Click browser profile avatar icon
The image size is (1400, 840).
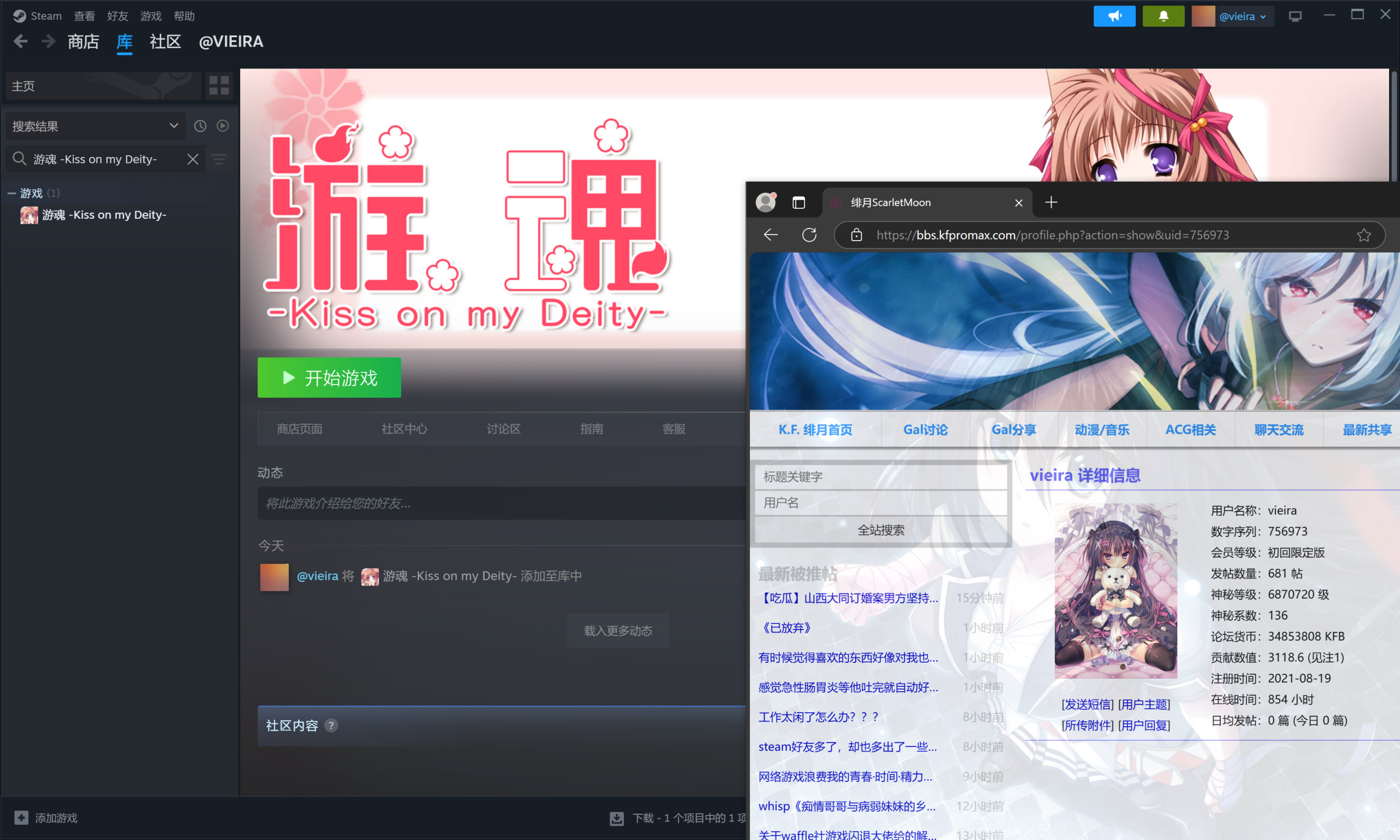click(x=766, y=202)
